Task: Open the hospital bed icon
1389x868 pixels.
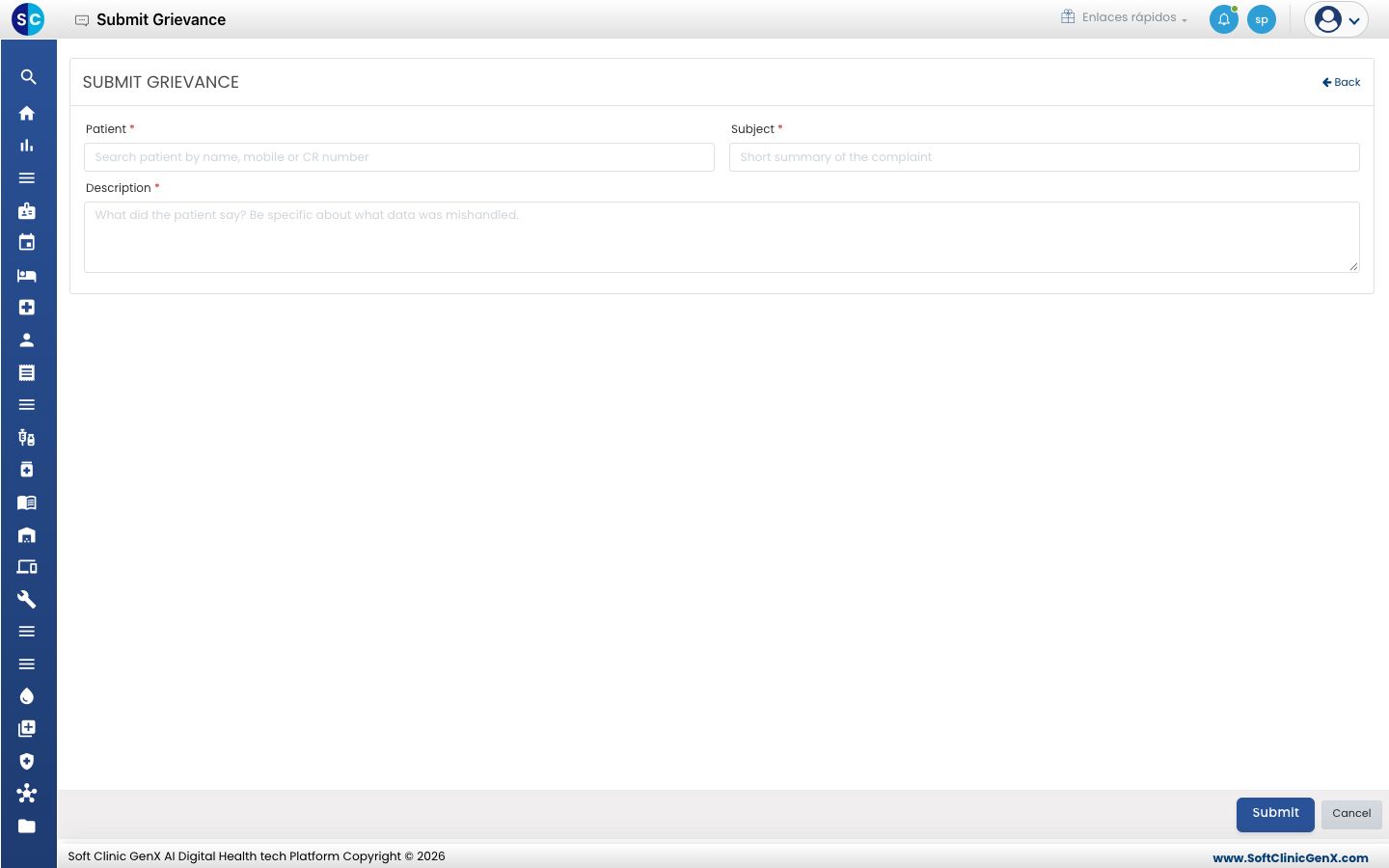Action: point(27,276)
